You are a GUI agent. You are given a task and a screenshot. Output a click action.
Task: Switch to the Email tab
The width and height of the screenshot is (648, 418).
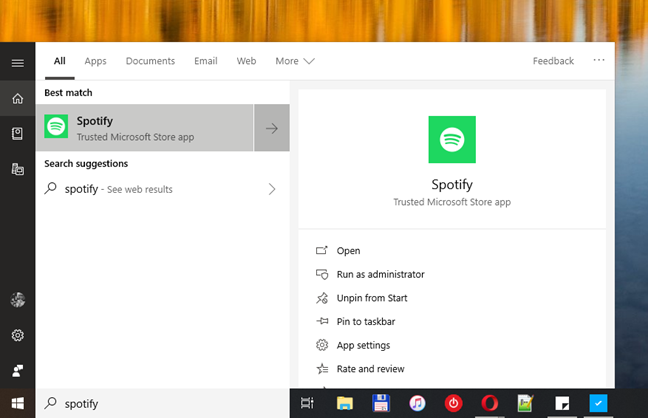pos(206,61)
